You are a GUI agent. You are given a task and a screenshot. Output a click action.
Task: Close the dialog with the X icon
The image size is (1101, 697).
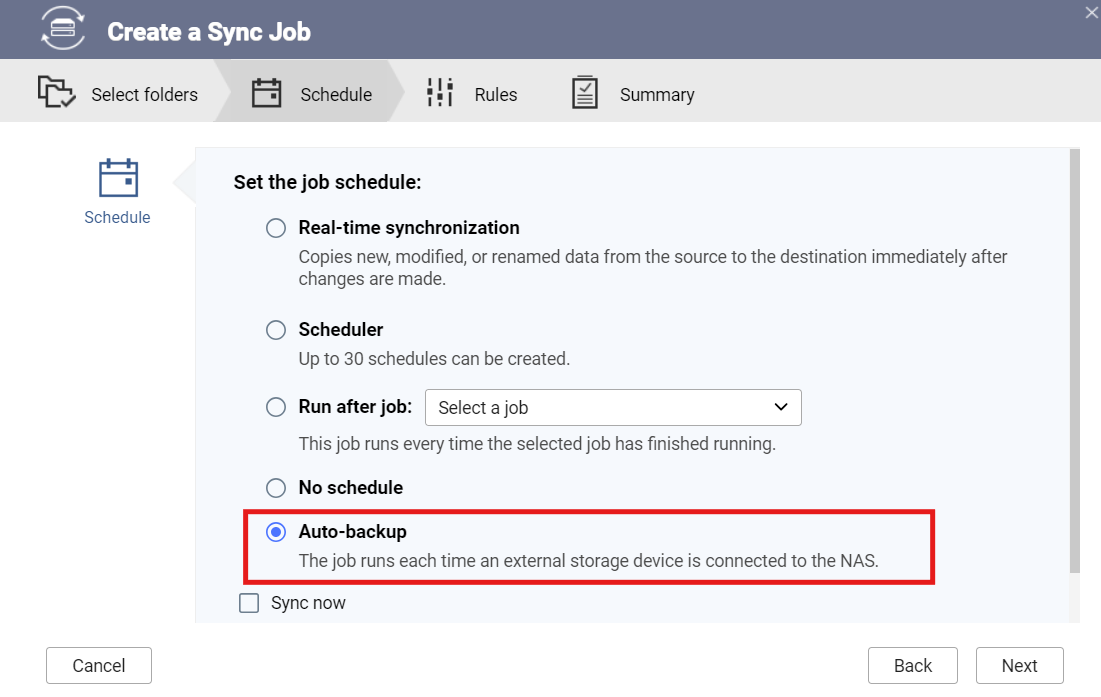tap(1092, 13)
